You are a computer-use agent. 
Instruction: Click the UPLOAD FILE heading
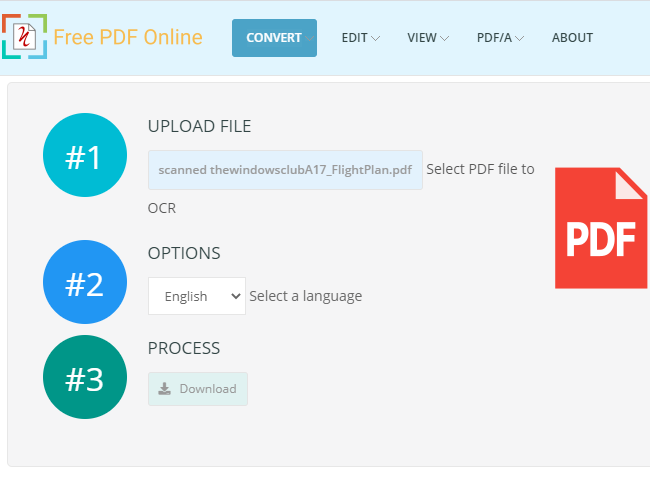tap(199, 126)
